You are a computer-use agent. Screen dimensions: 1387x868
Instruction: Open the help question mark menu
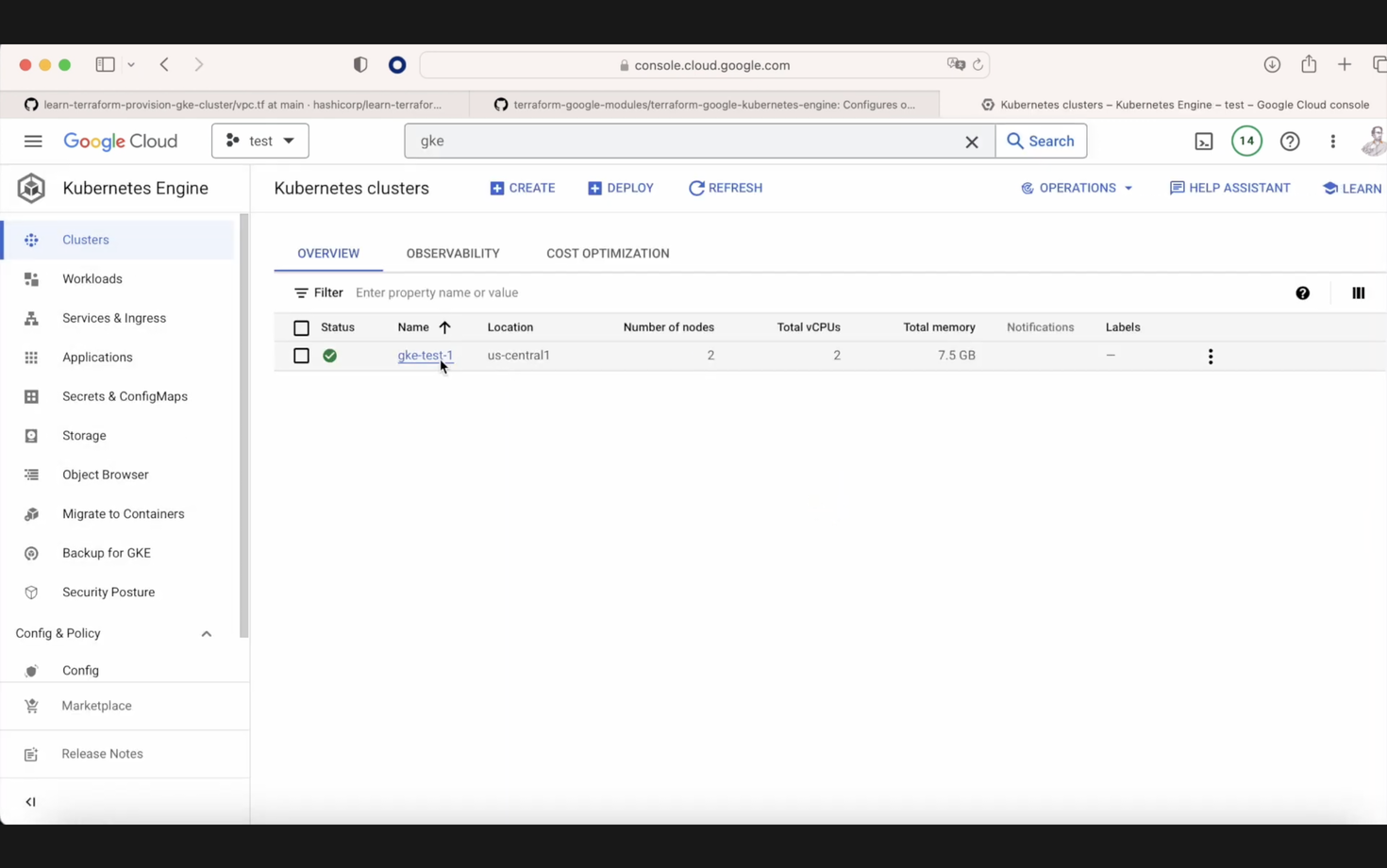tap(1290, 142)
